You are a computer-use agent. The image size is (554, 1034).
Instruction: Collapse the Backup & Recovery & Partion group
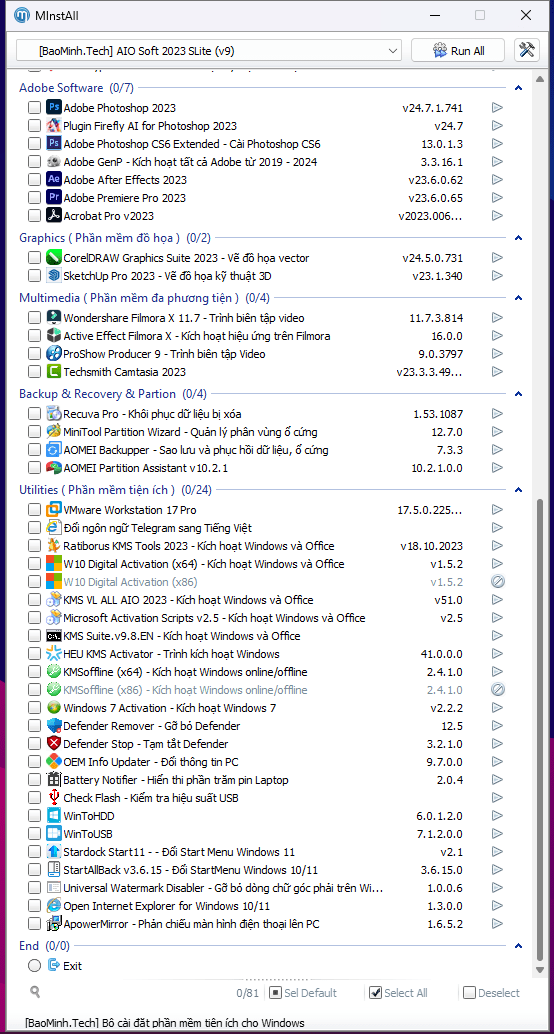click(x=518, y=394)
